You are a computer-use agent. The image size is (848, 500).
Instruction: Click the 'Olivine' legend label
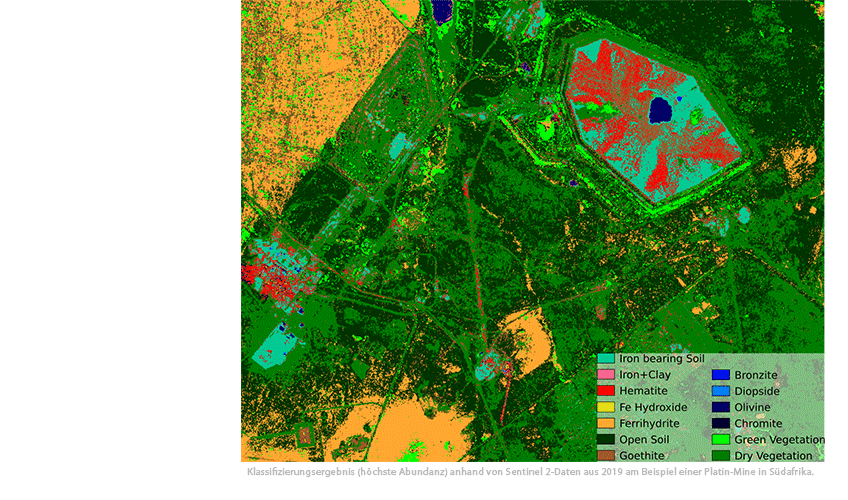(x=752, y=408)
